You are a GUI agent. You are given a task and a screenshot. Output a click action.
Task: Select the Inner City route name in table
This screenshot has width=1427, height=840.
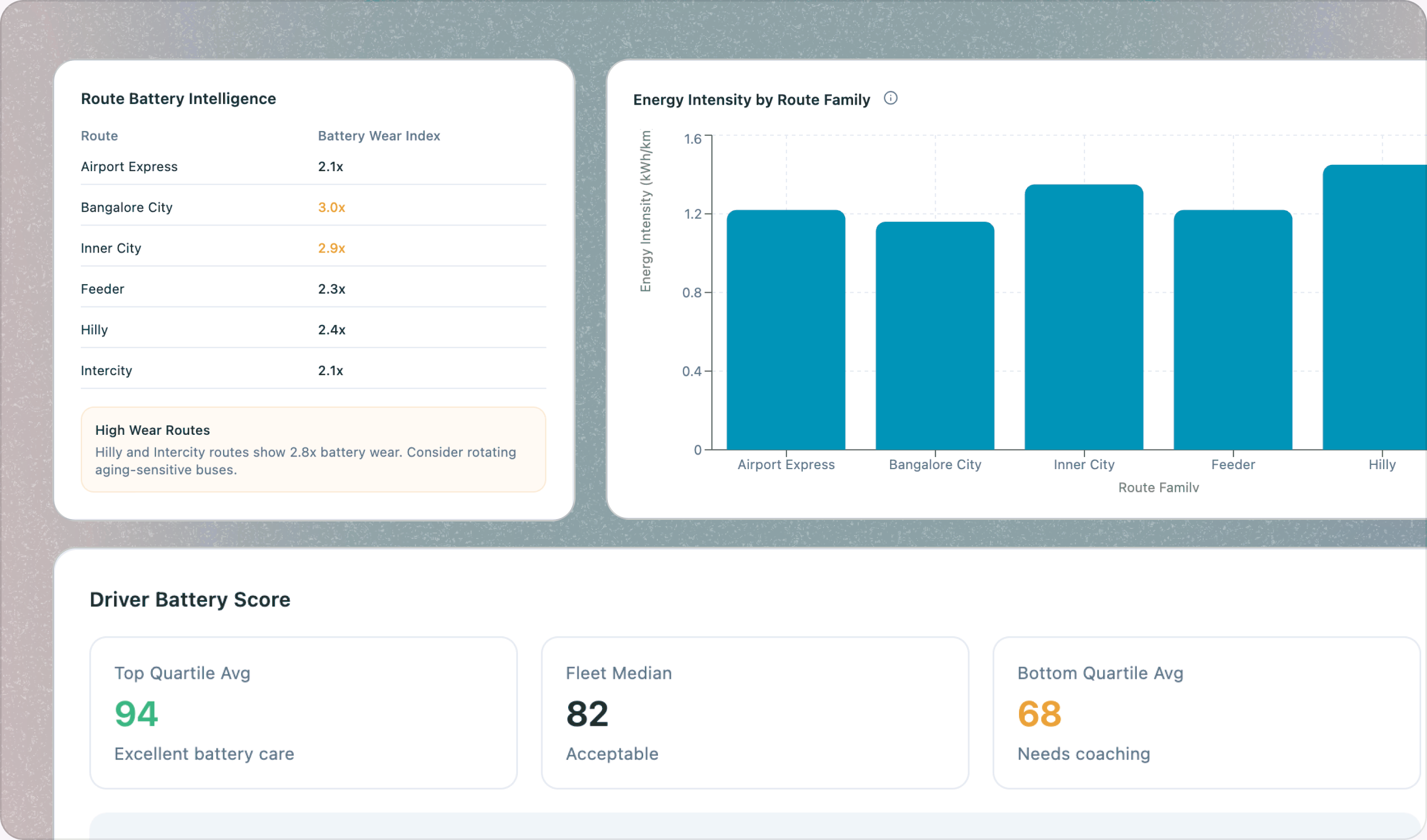[x=111, y=248]
